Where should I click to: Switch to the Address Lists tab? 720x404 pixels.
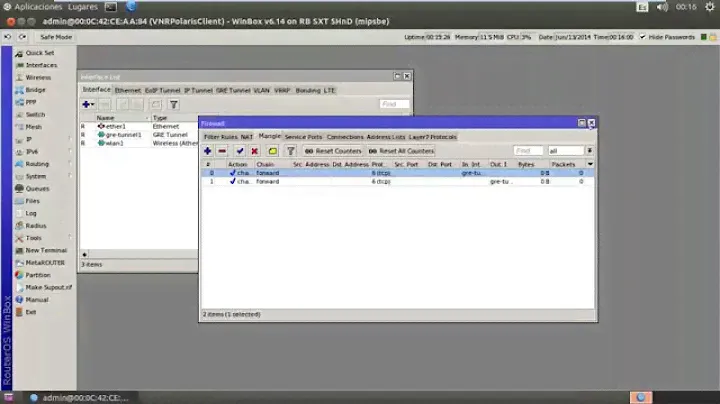385,136
